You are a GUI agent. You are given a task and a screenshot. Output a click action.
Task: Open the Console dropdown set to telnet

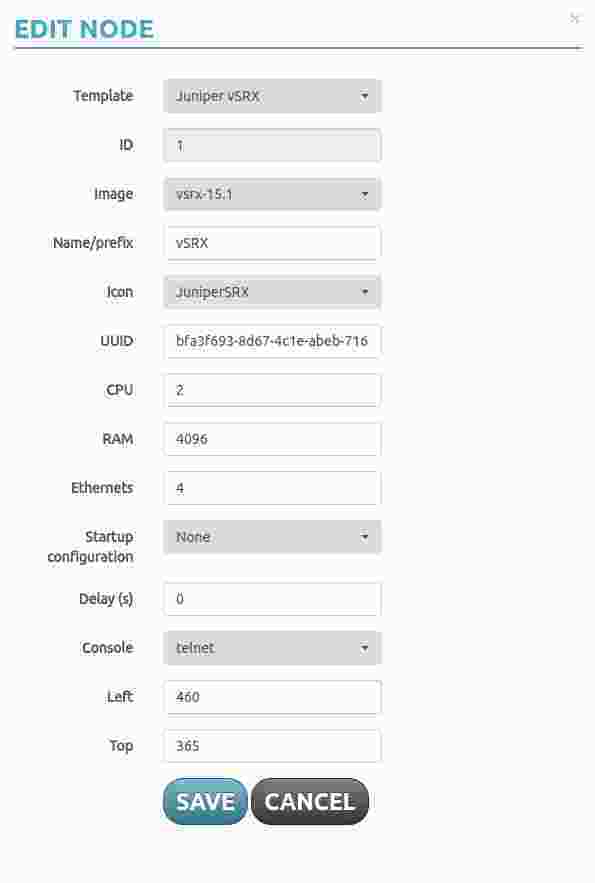[x=272, y=648]
